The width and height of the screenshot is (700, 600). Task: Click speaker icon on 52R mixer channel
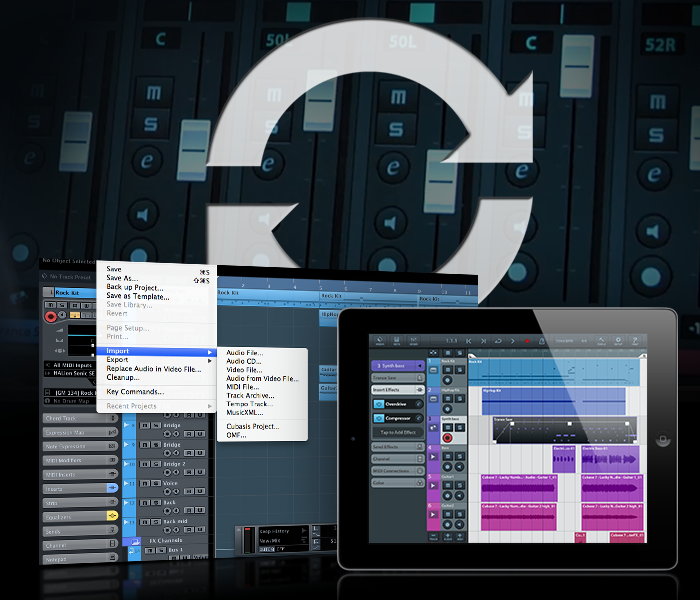pos(653,231)
